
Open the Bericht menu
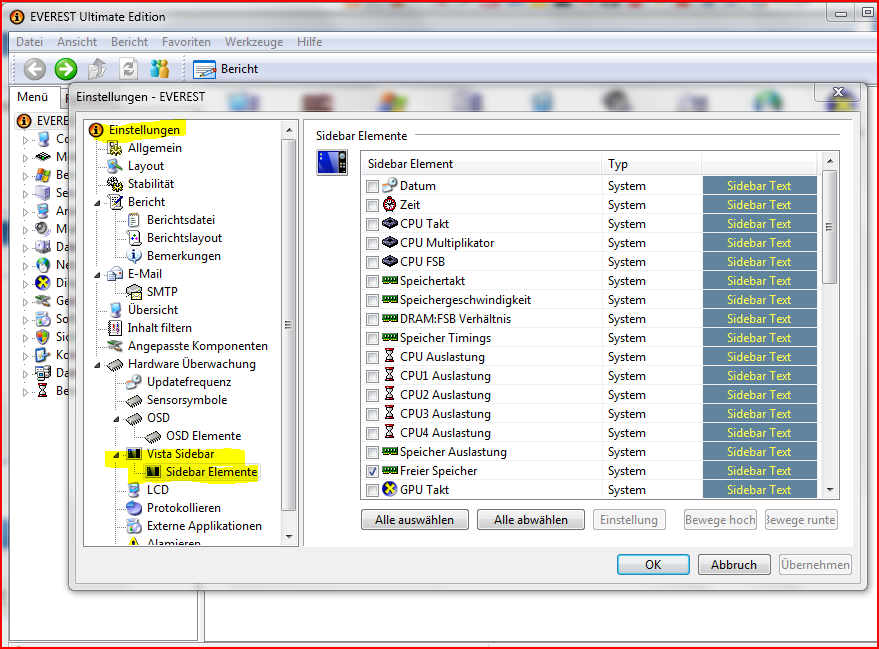tap(129, 42)
